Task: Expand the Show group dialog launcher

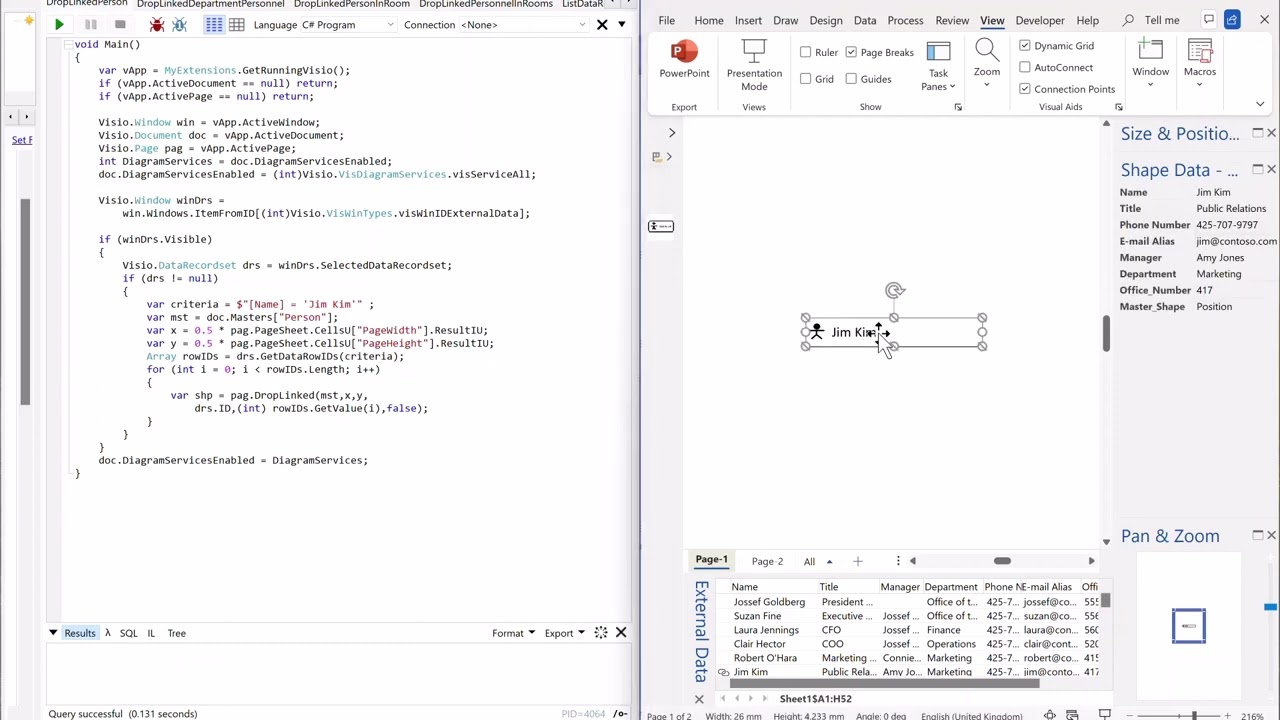Action: (x=957, y=107)
